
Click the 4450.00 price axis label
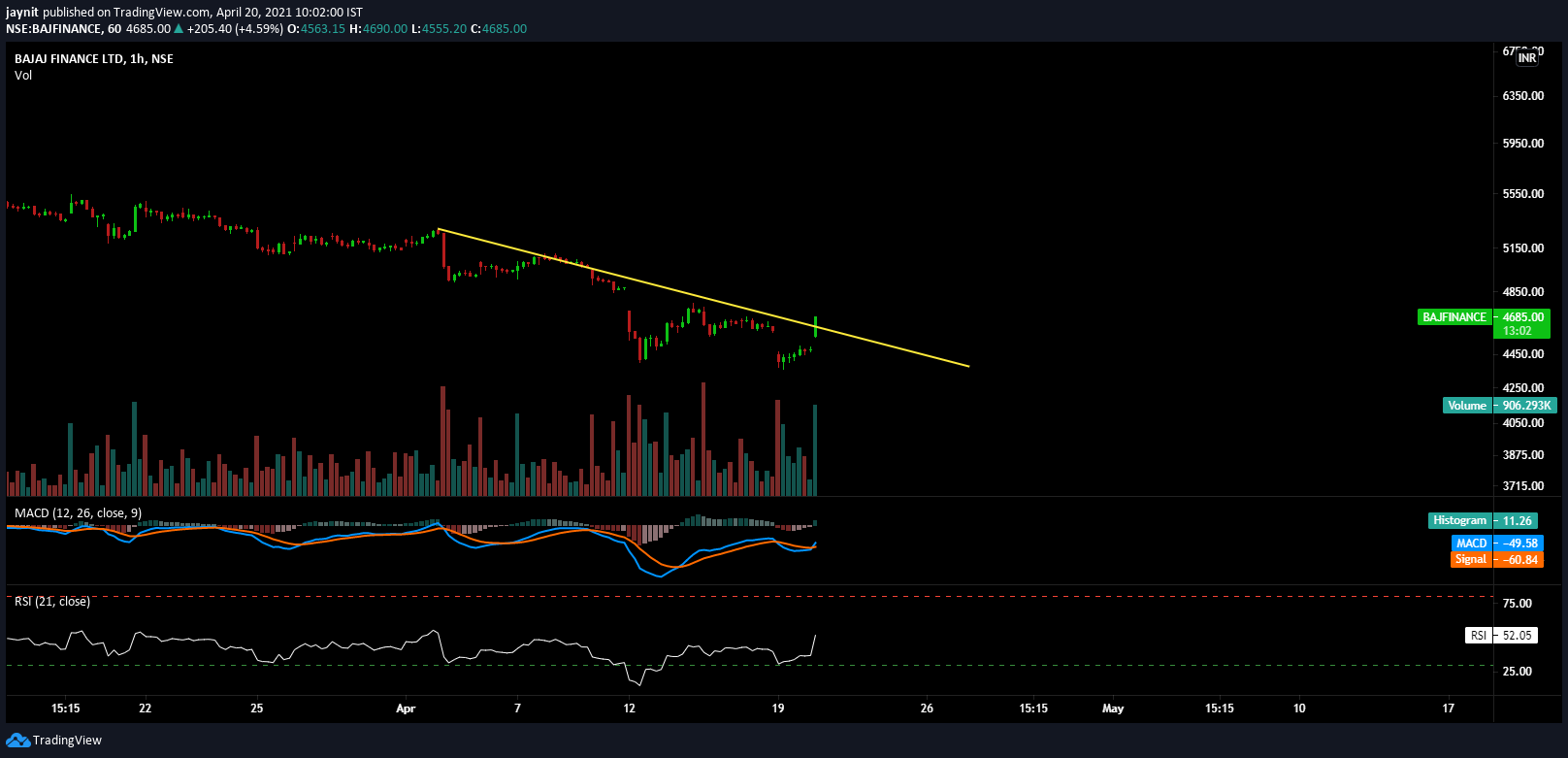pyautogui.click(x=1523, y=354)
